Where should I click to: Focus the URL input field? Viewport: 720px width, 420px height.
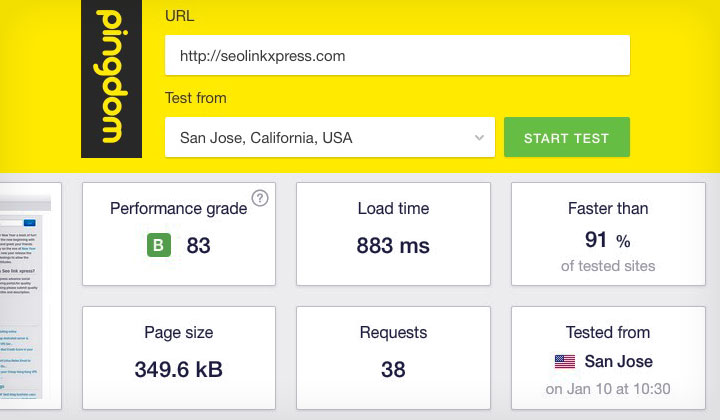coord(397,56)
